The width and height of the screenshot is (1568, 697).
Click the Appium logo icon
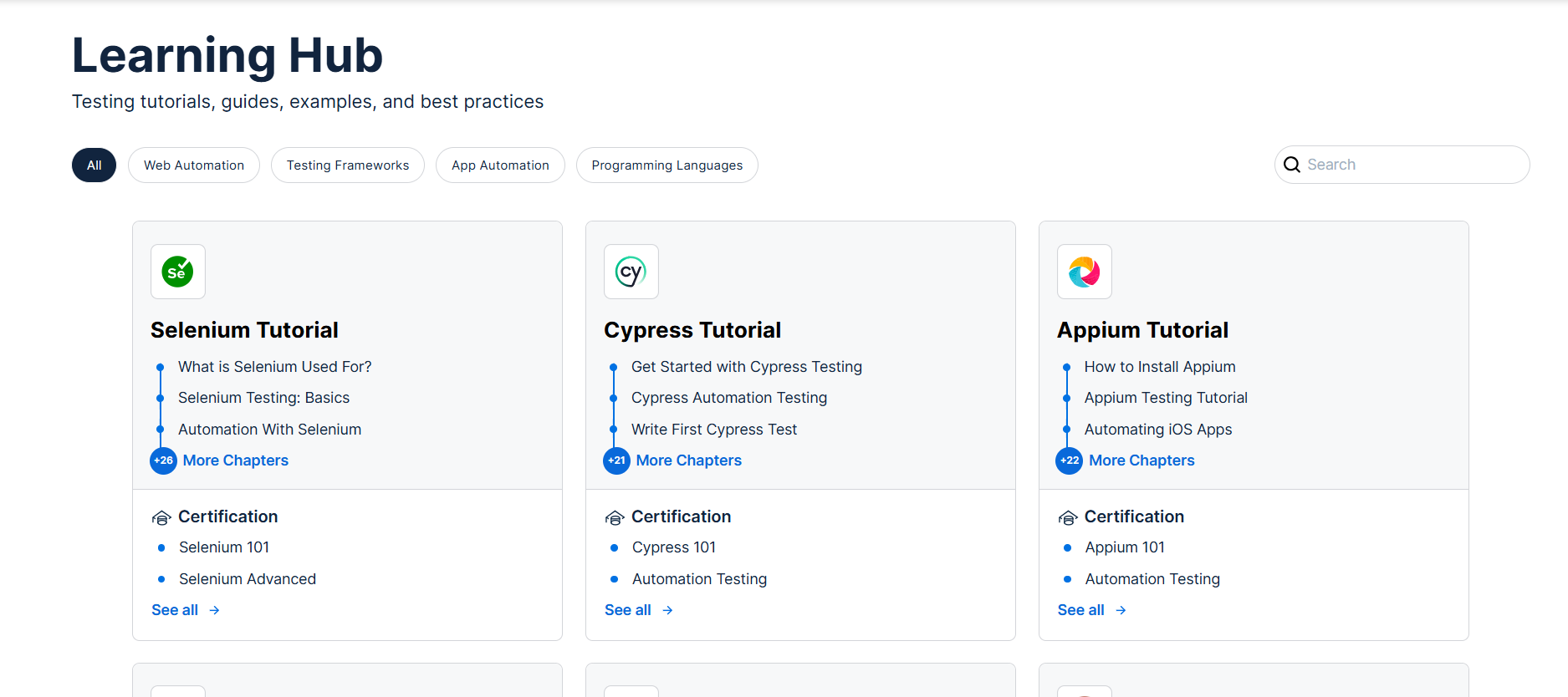1084,272
